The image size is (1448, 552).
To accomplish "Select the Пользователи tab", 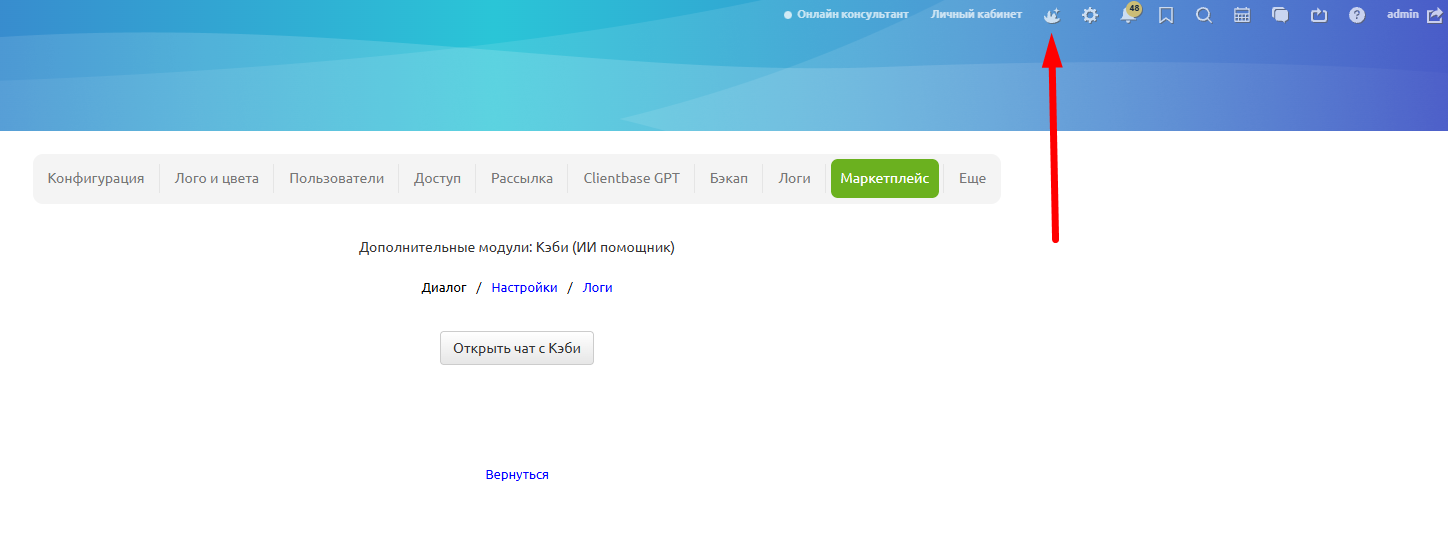I will [x=337, y=178].
